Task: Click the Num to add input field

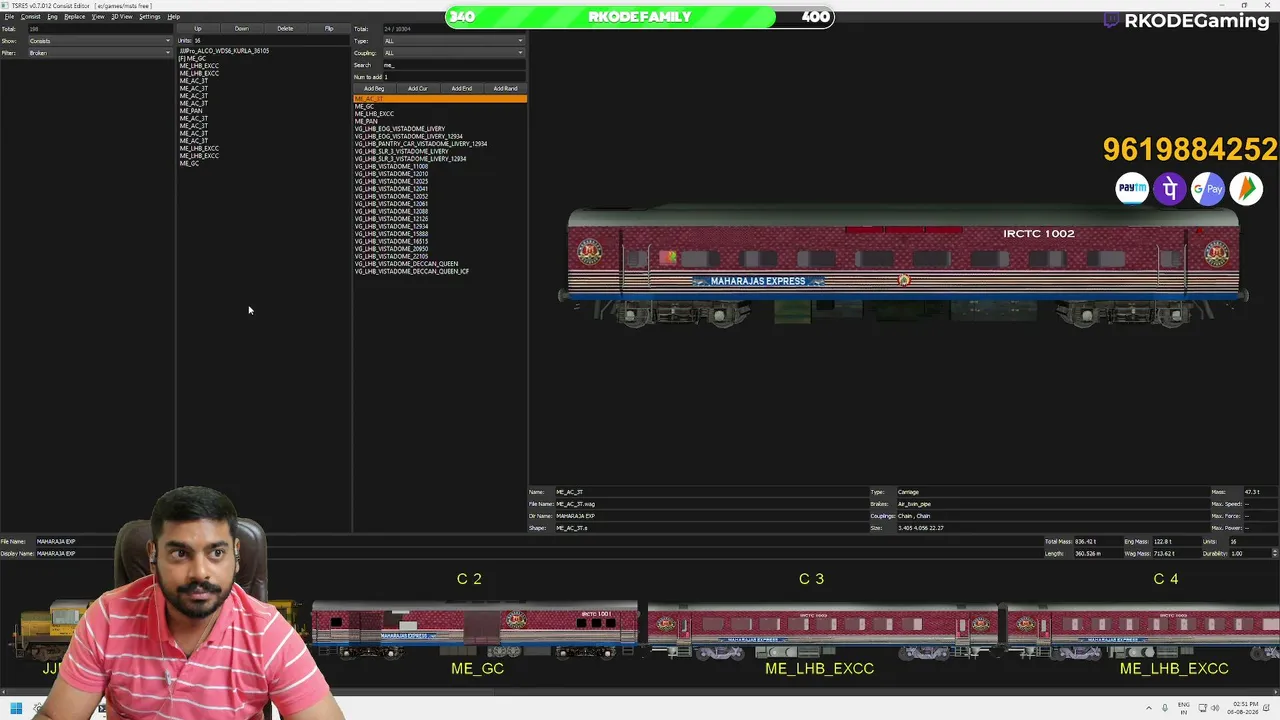Action: 454,77
